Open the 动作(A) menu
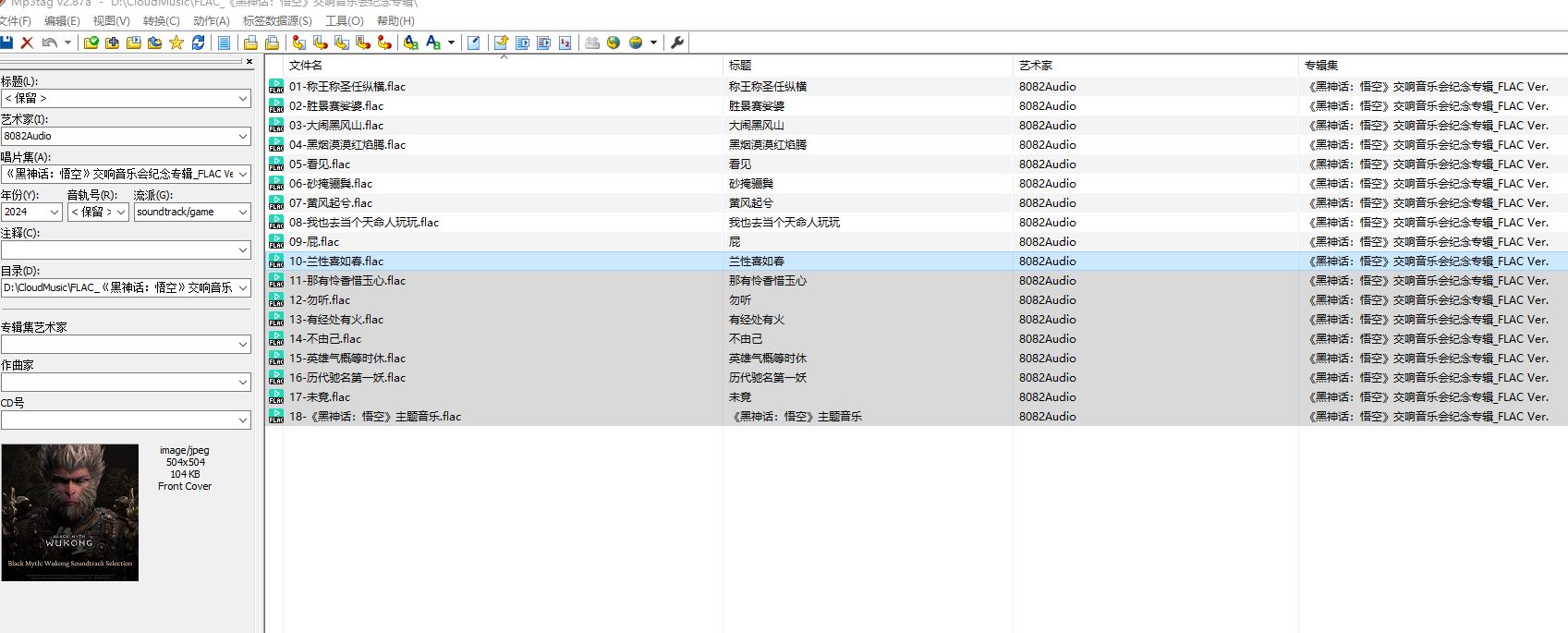The width and height of the screenshot is (1568, 633). [212, 20]
